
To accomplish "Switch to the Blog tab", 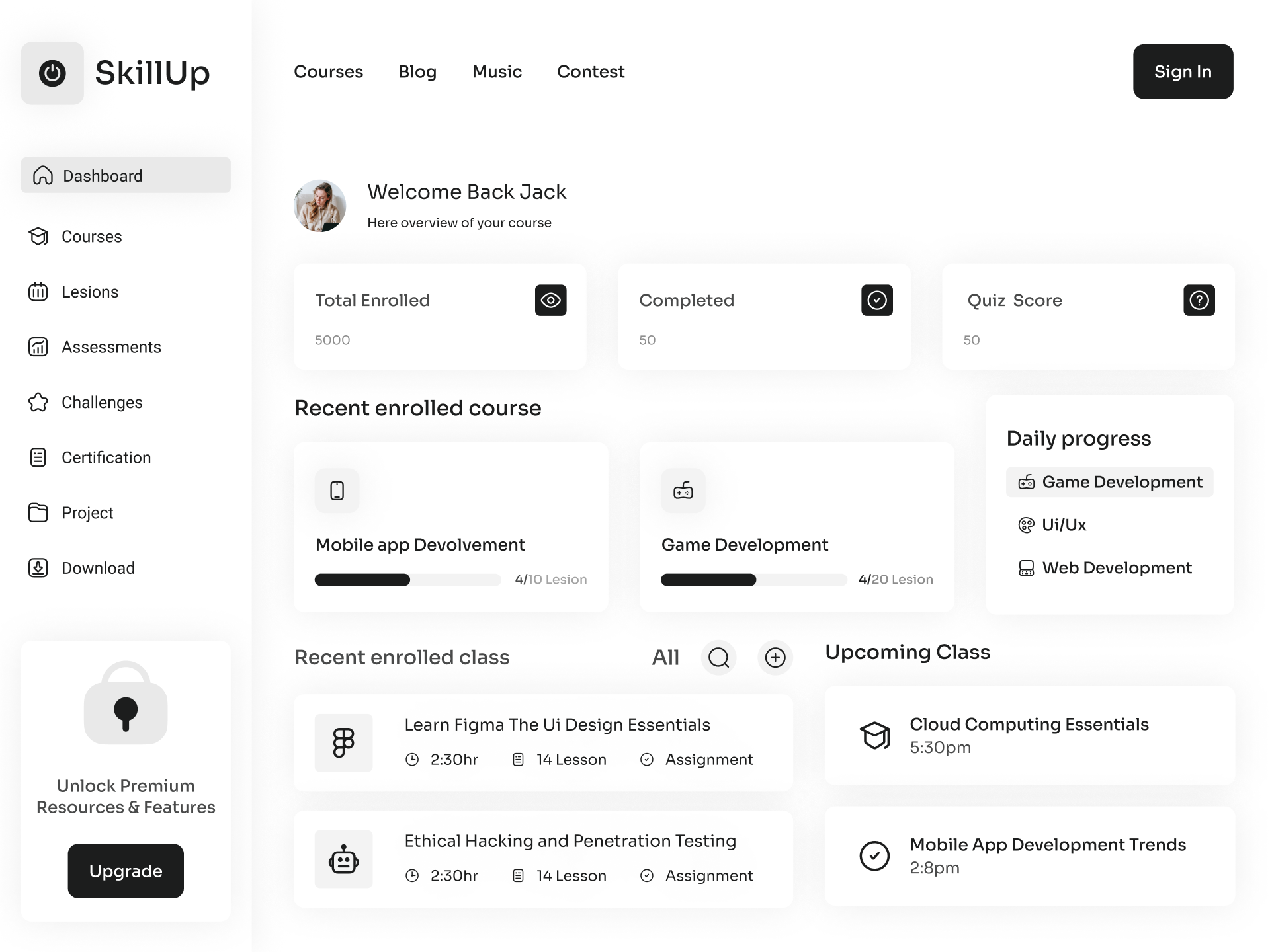I will 417,71.
